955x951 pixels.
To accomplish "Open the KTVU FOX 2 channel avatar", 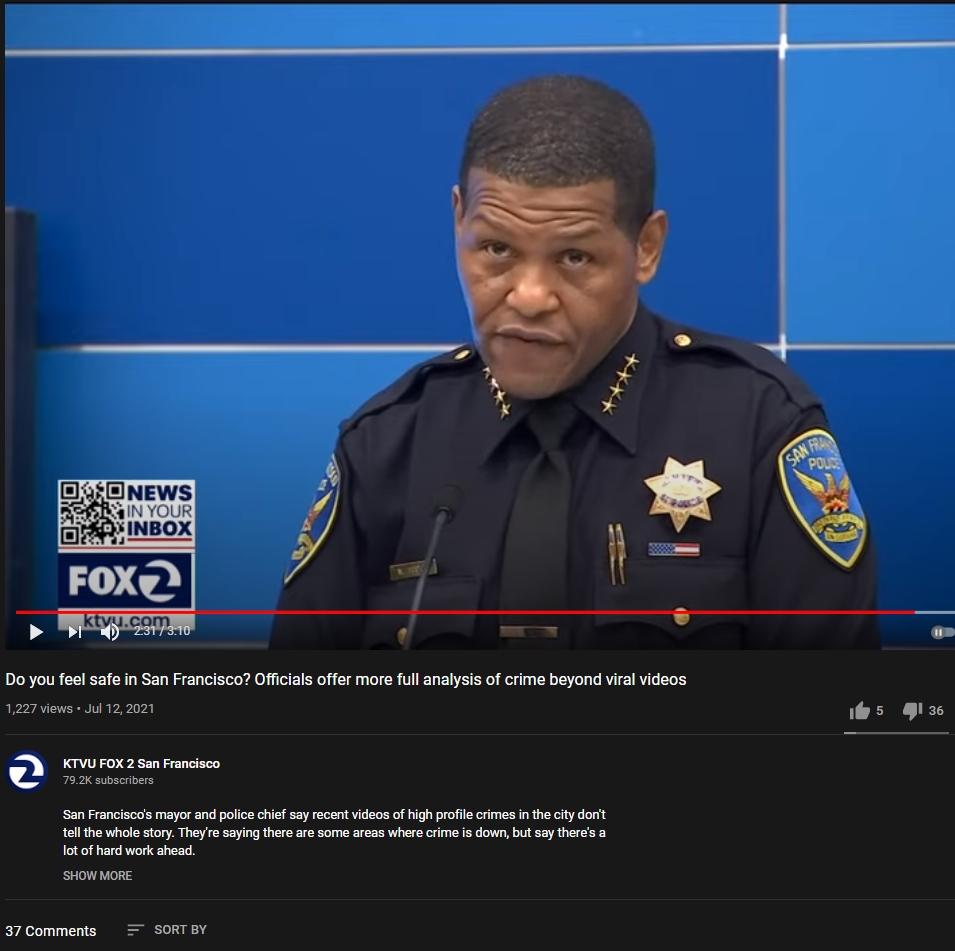I will (26, 771).
